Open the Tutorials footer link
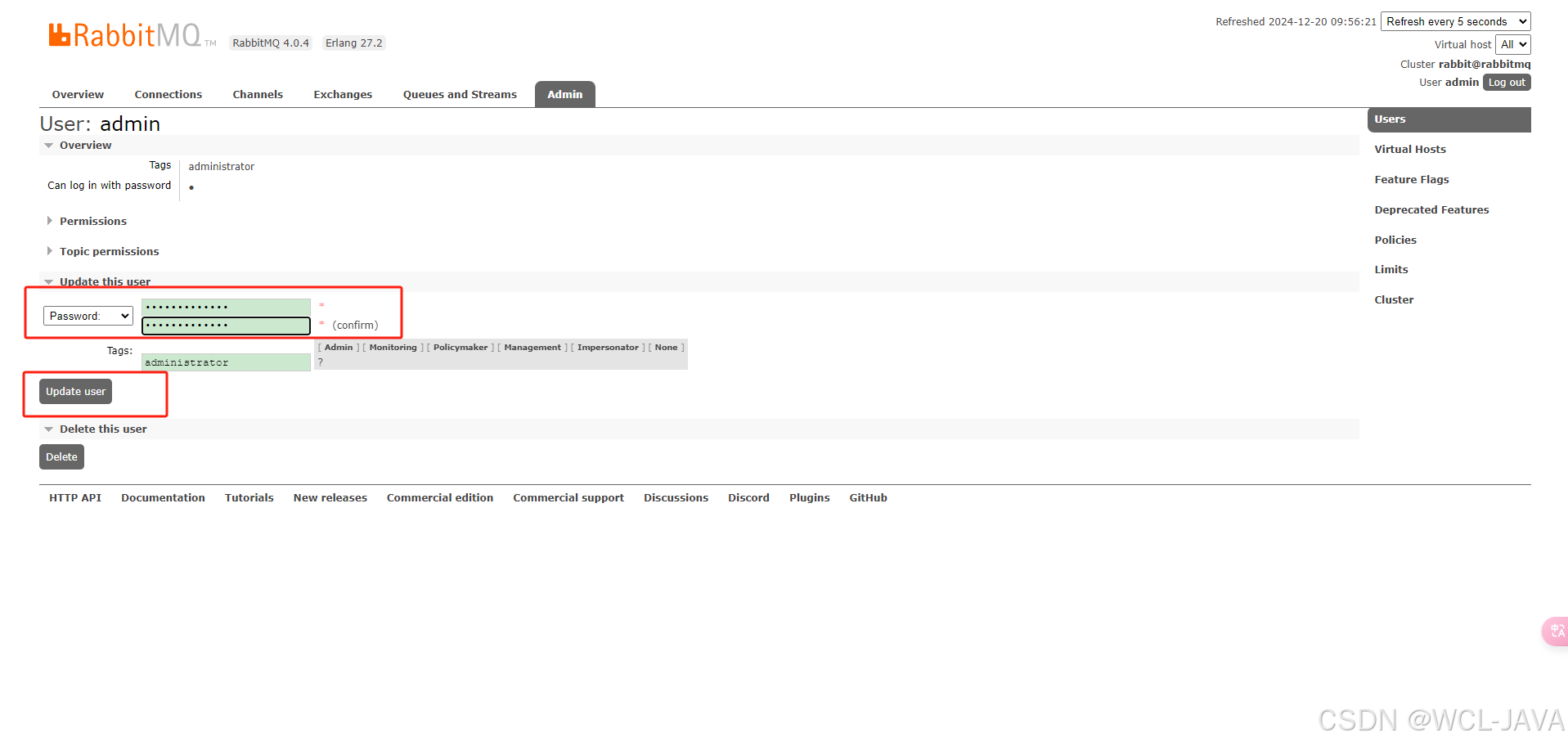 249,498
